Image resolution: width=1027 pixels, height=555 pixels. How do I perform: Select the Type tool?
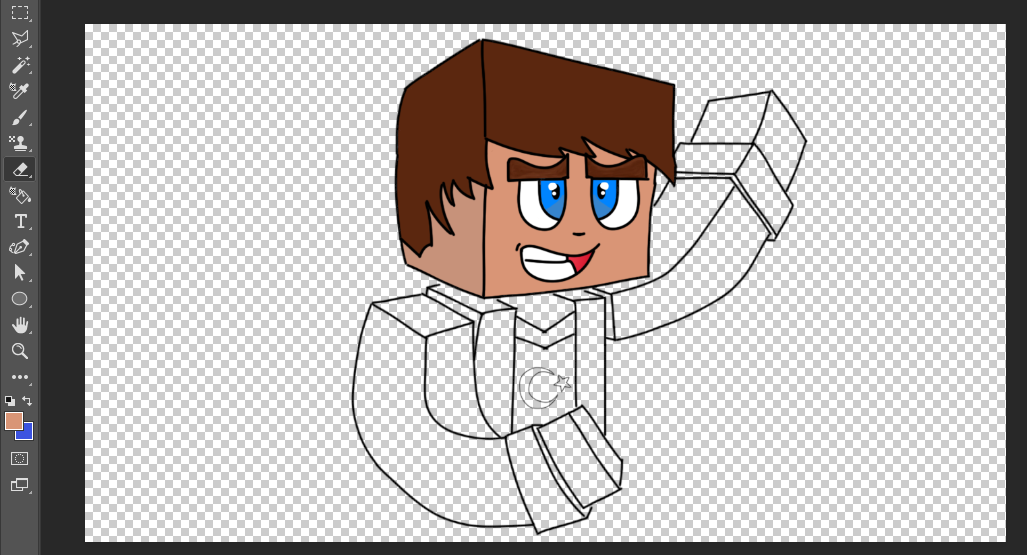pyautogui.click(x=20, y=221)
